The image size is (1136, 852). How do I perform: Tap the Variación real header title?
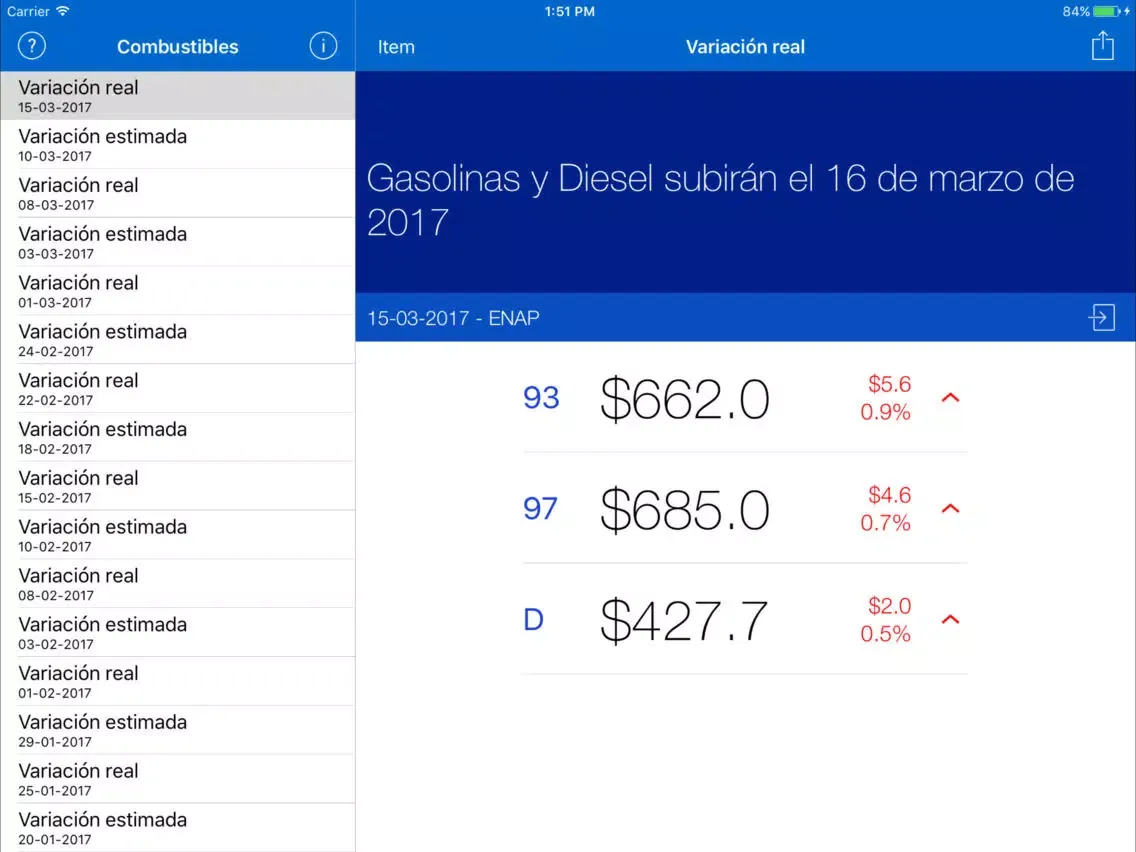point(745,47)
